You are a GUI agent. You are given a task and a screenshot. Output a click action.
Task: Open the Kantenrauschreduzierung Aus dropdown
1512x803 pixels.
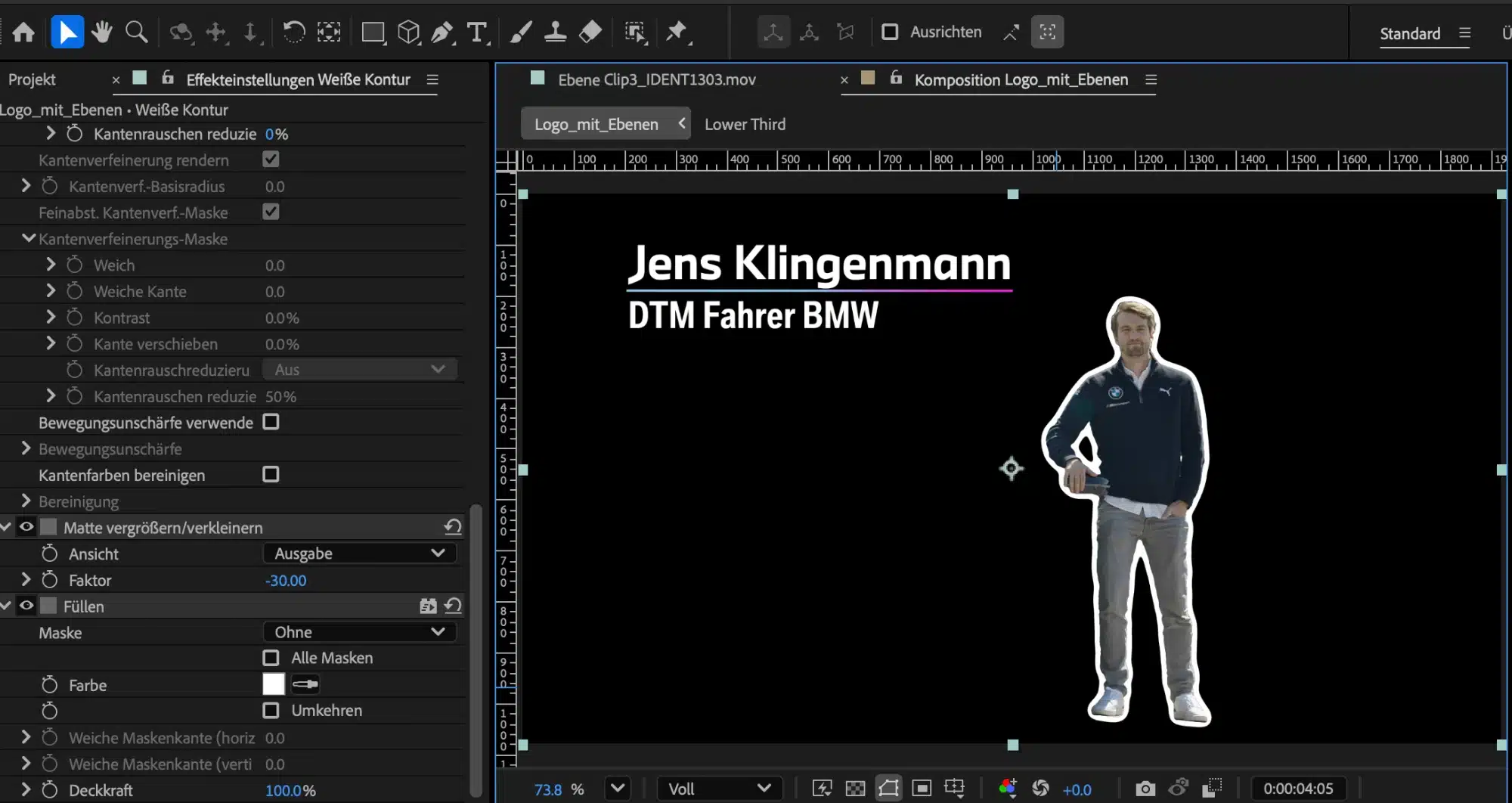(360, 370)
